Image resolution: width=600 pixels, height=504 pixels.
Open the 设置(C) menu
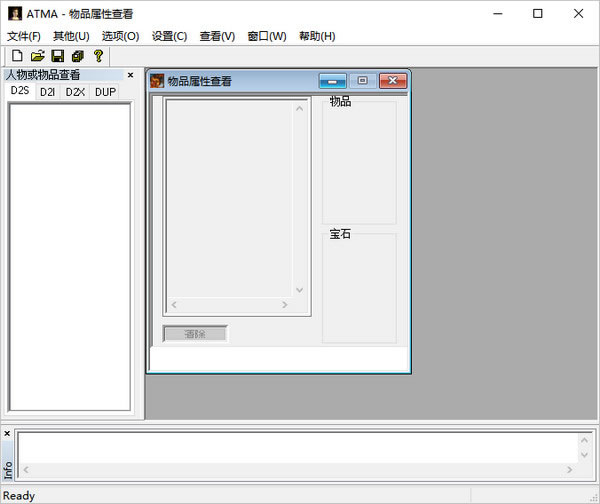pyautogui.click(x=169, y=36)
